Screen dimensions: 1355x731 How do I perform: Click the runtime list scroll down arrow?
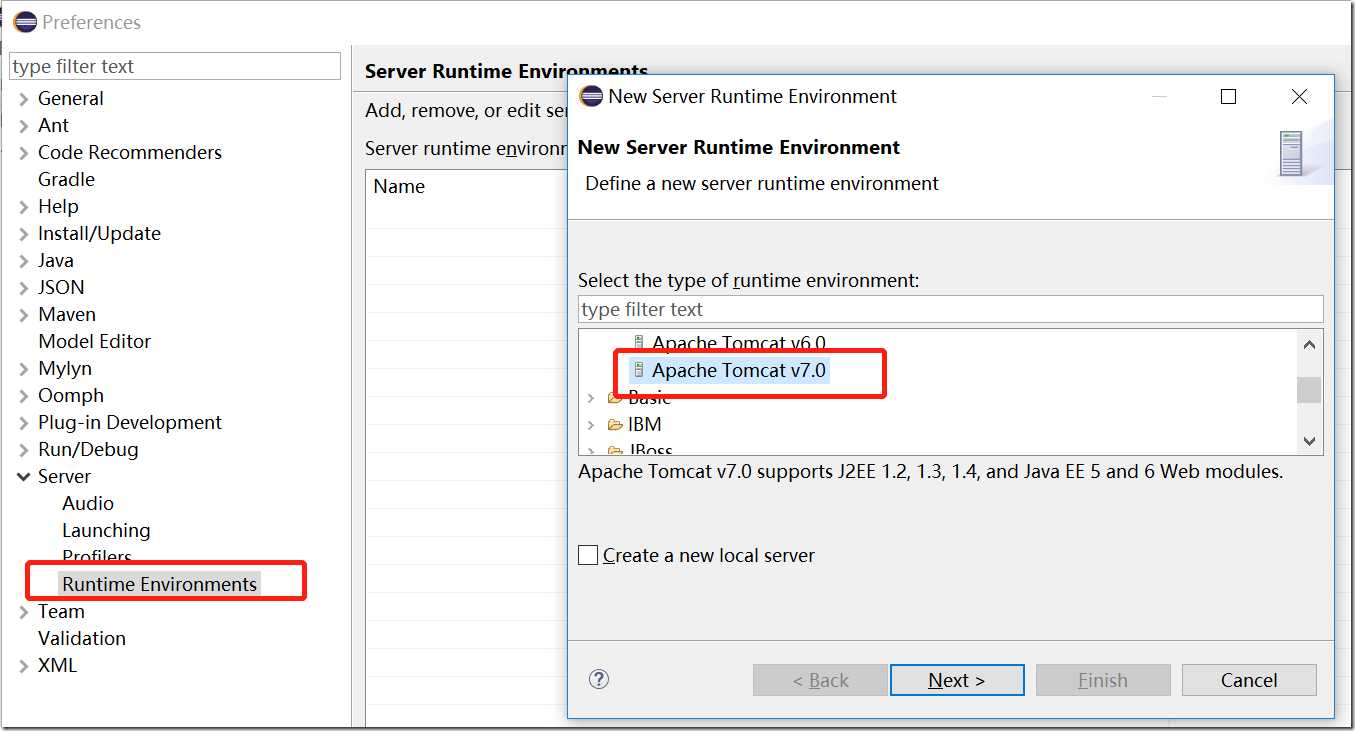(x=1309, y=440)
